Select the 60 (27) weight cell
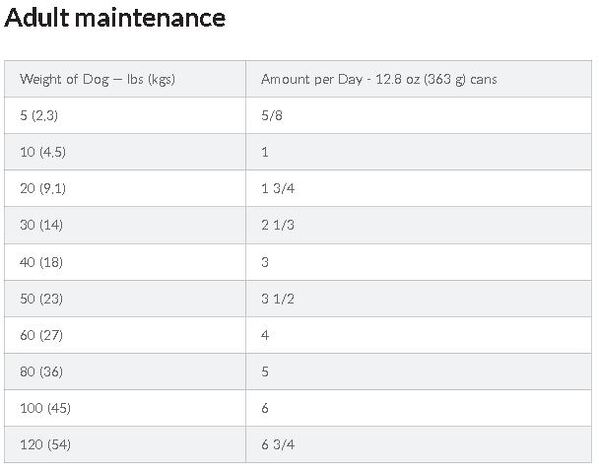The width and height of the screenshot is (599, 472). pos(125,335)
